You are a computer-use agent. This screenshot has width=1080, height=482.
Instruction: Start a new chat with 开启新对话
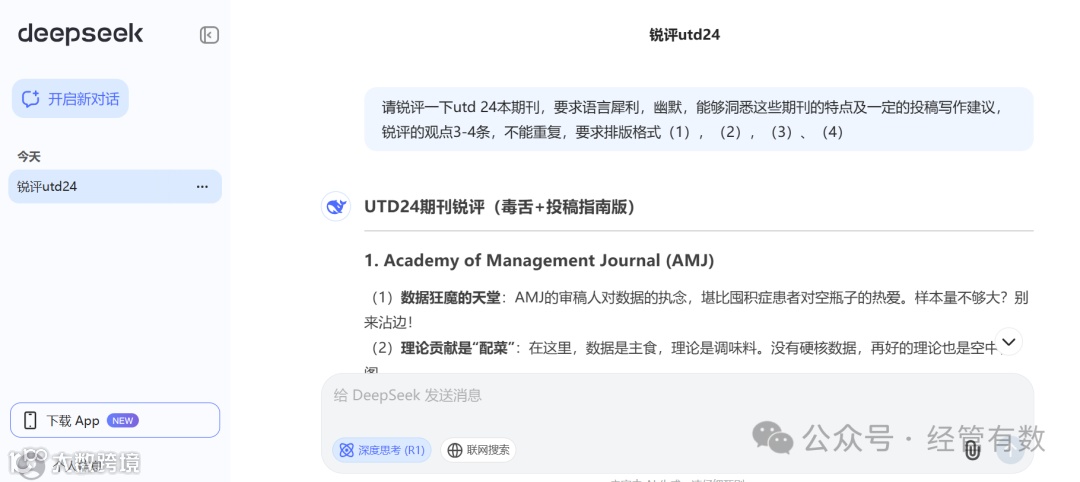point(70,98)
